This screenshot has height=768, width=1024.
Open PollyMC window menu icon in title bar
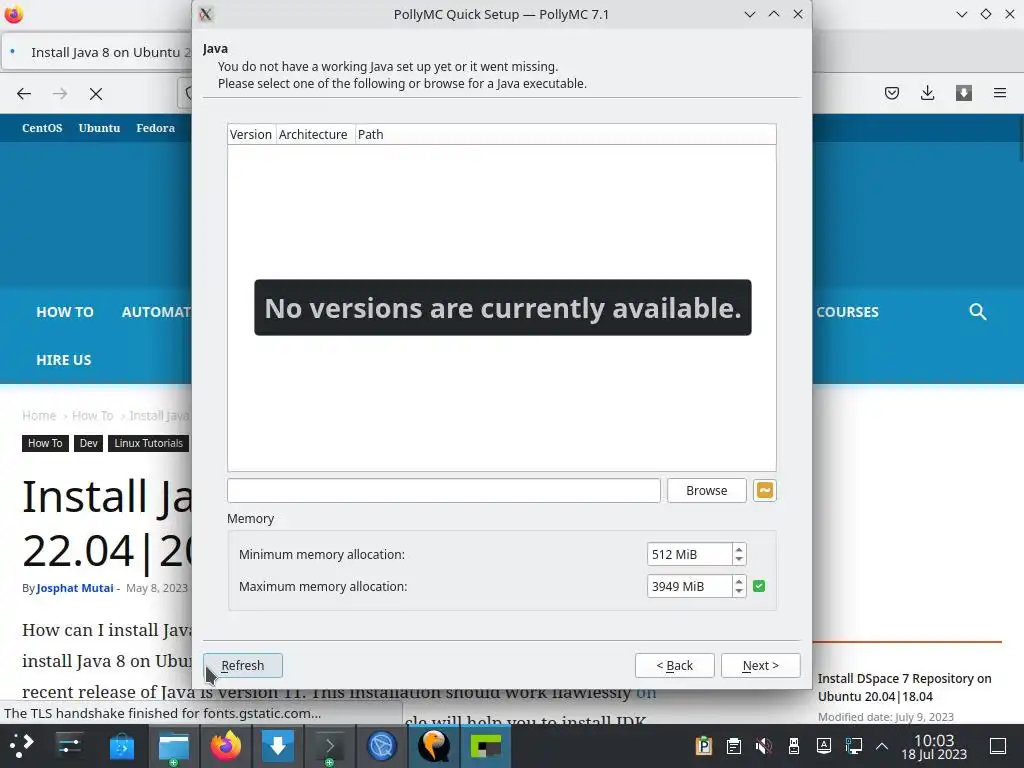tap(206, 14)
